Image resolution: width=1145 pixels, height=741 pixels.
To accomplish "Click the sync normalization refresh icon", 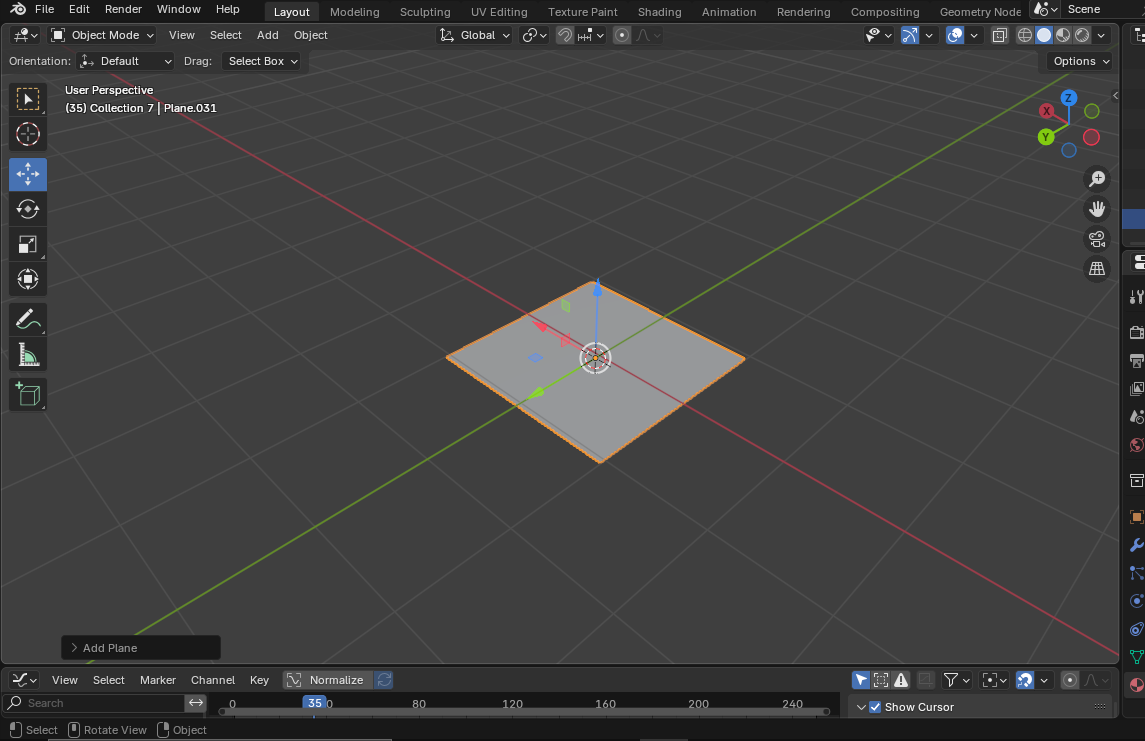I will (x=384, y=680).
